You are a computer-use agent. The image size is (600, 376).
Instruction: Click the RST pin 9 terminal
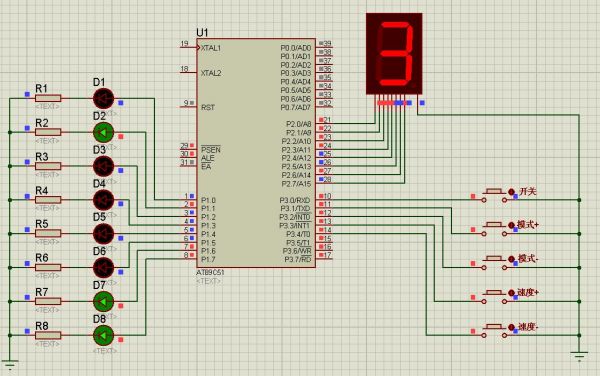click(x=188, y=106)
